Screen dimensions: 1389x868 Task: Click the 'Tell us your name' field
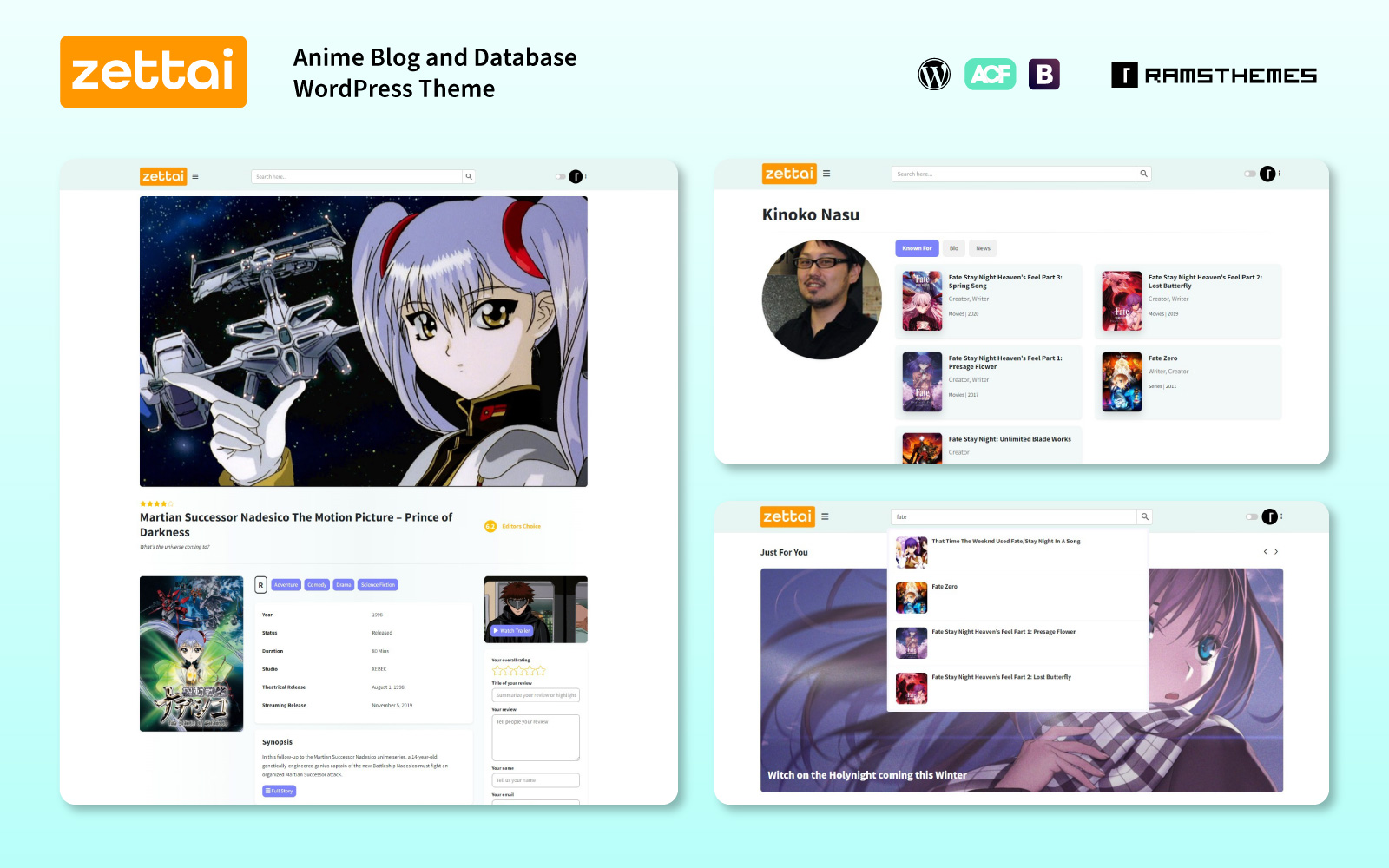pyautogui.click(x=536, y=780)
